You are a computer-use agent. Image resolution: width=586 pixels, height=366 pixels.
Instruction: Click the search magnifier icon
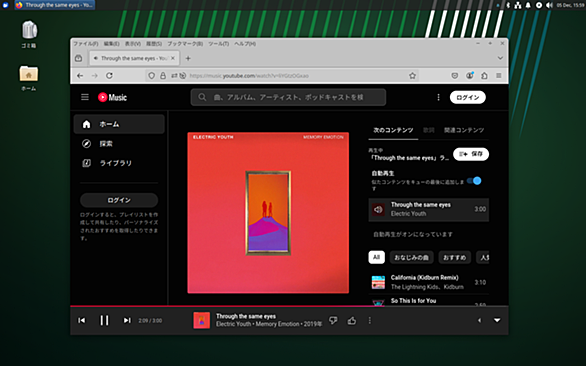[x=202, y=97]
